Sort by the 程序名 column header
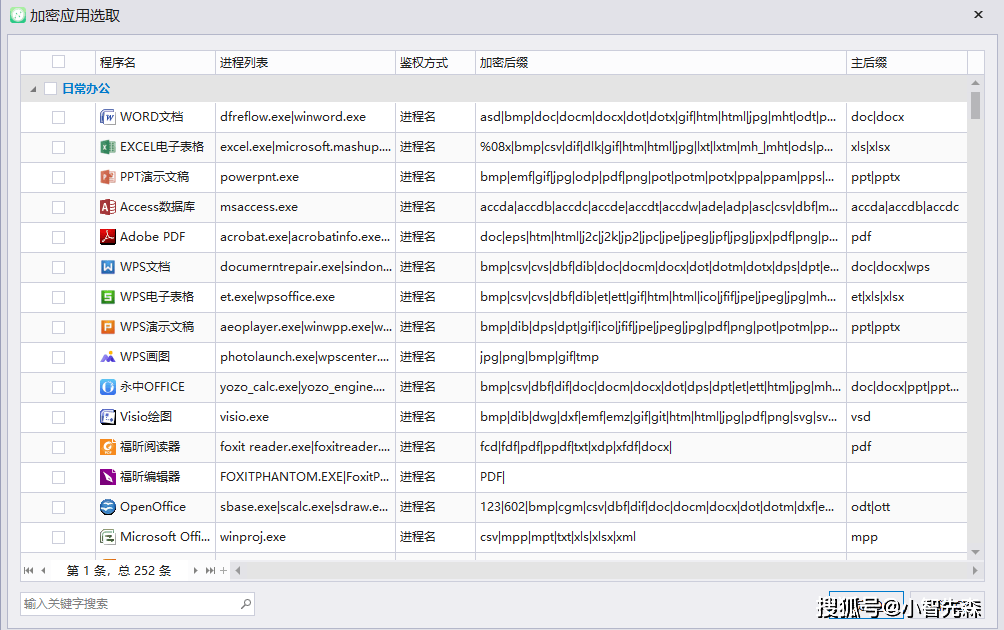The image size is (1004, 630). click(x=155, y=62)
